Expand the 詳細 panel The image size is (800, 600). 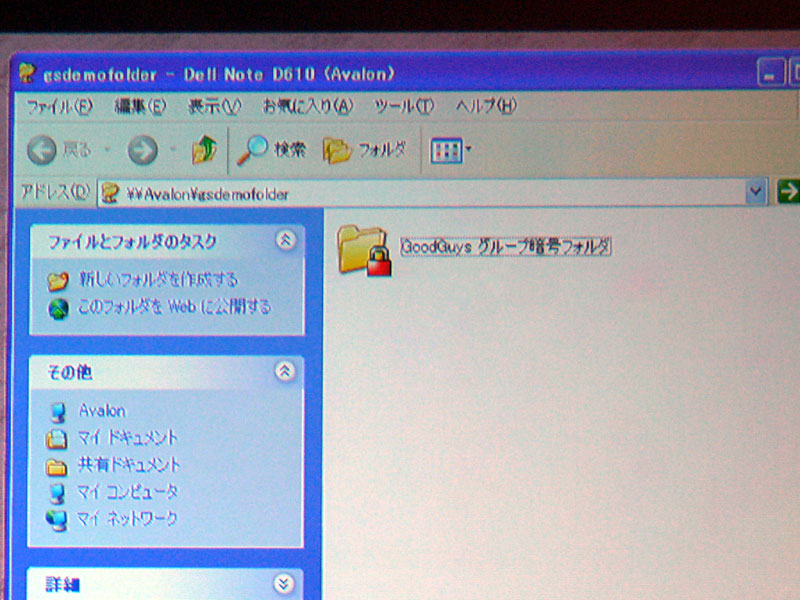[284, 583]
